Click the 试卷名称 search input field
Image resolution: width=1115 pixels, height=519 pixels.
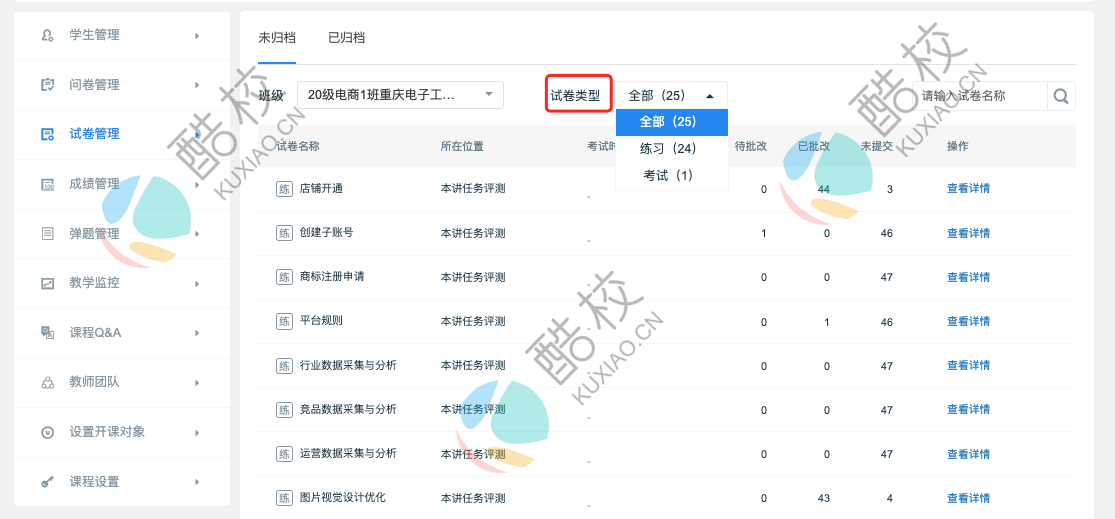pyautogui.click(x=980, y=96)
